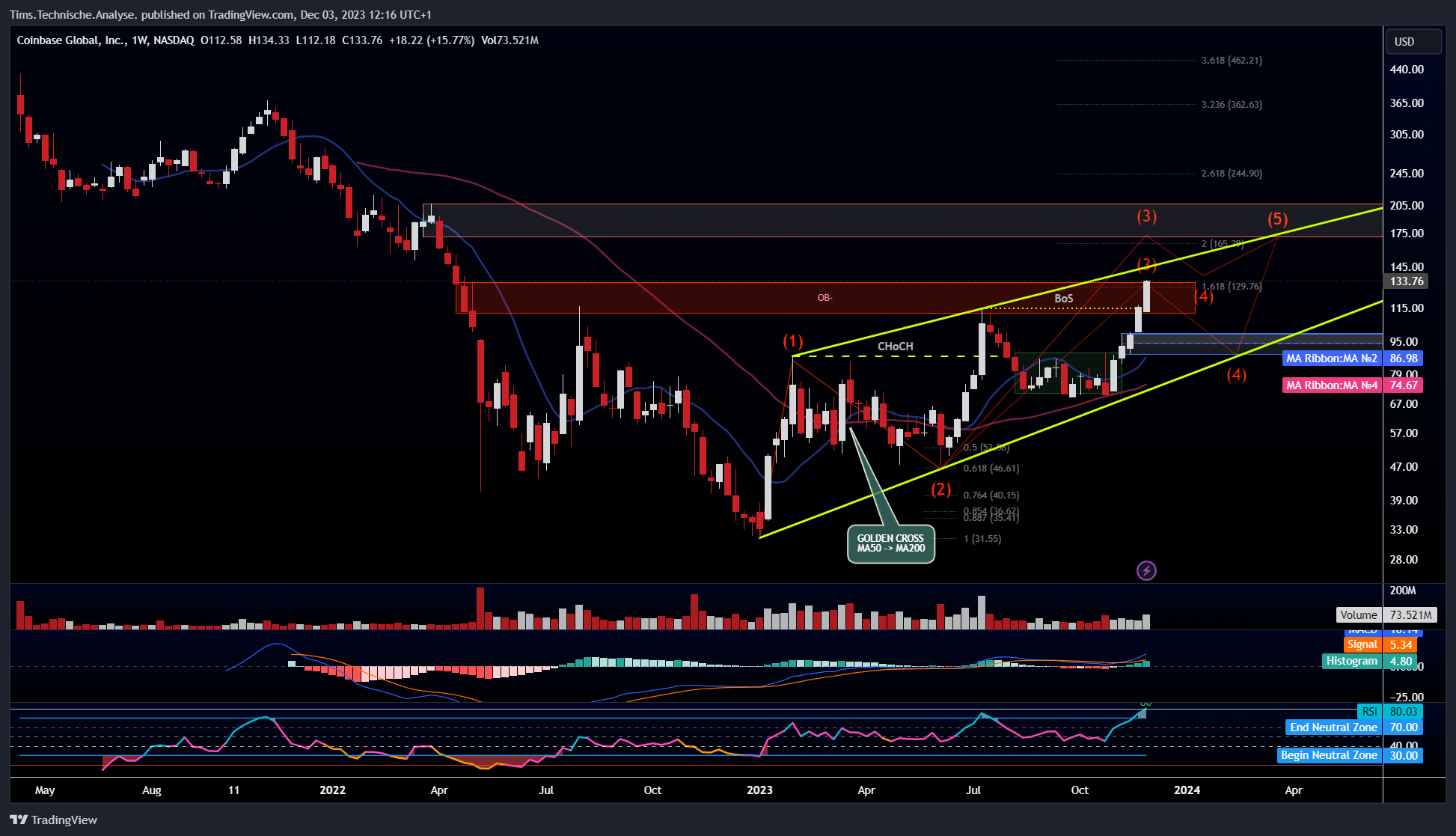Click the red wave (2) label

tap(941, 489)
